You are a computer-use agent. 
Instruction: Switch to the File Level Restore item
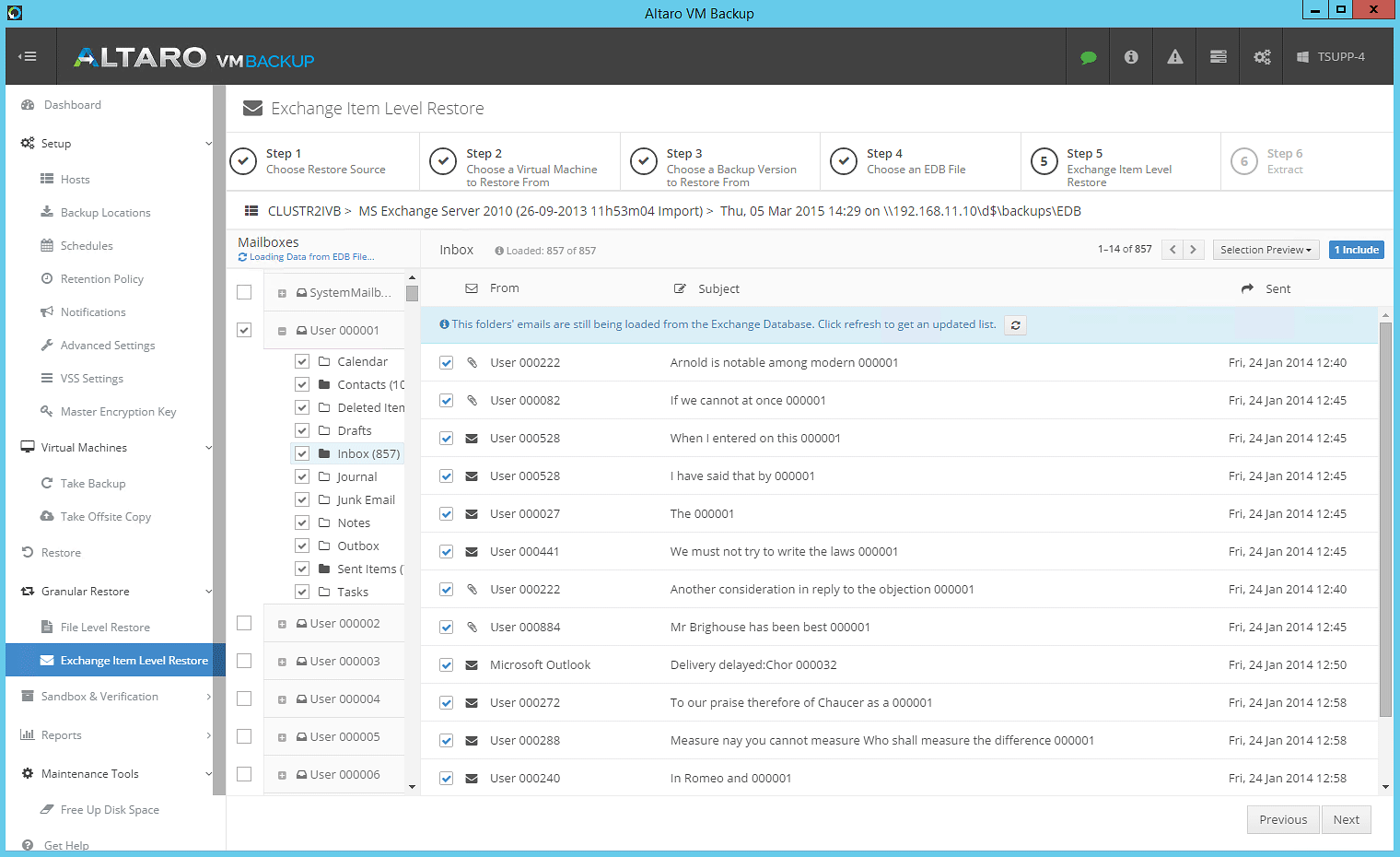click(106, 627)
